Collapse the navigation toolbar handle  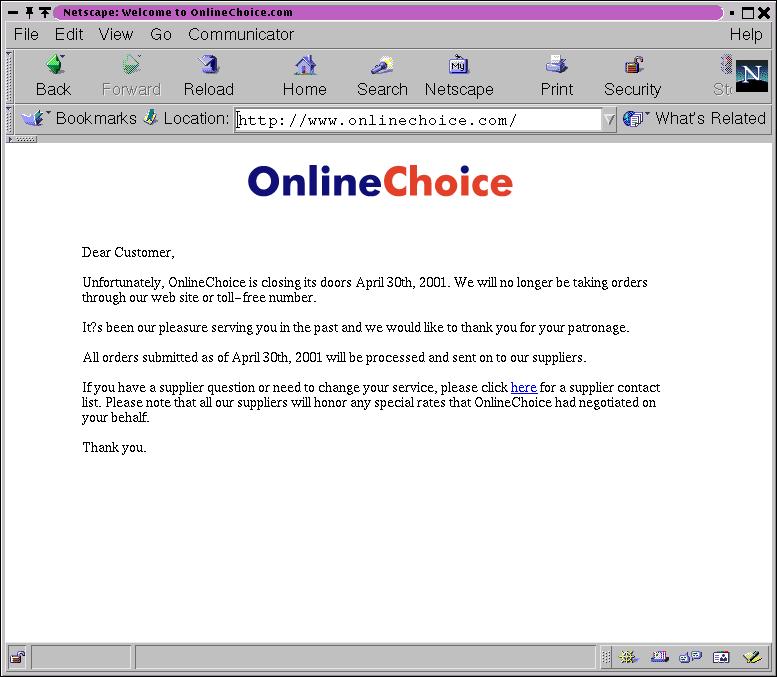9,76
